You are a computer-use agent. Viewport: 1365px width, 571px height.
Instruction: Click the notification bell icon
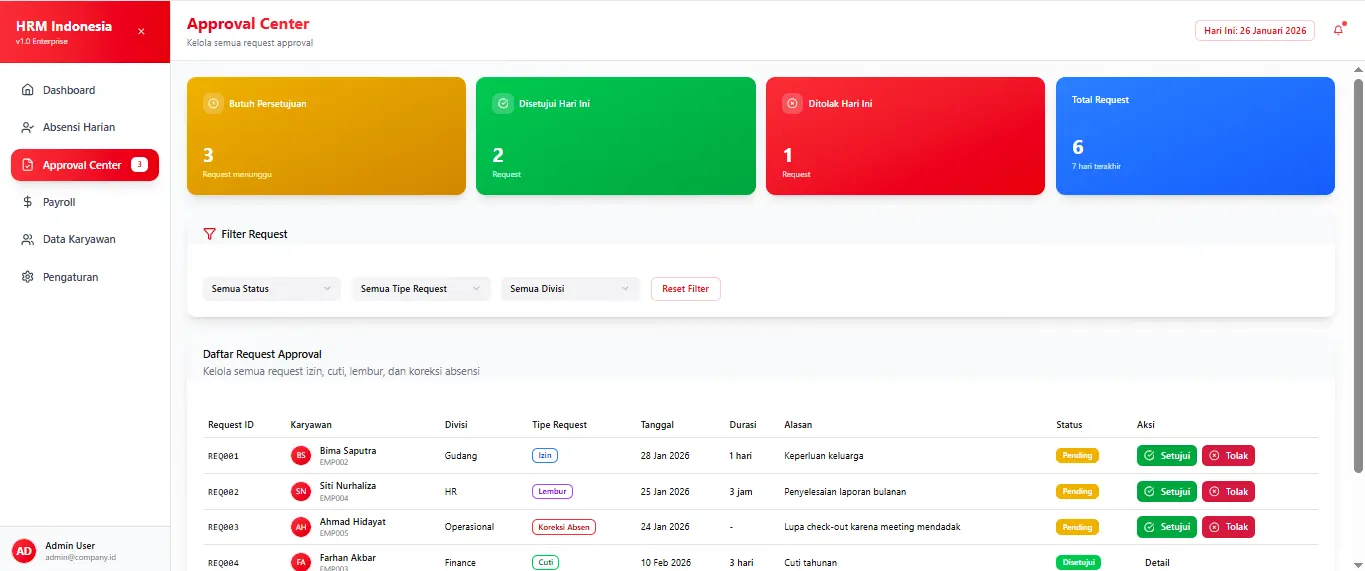[x=1338, y=30]
